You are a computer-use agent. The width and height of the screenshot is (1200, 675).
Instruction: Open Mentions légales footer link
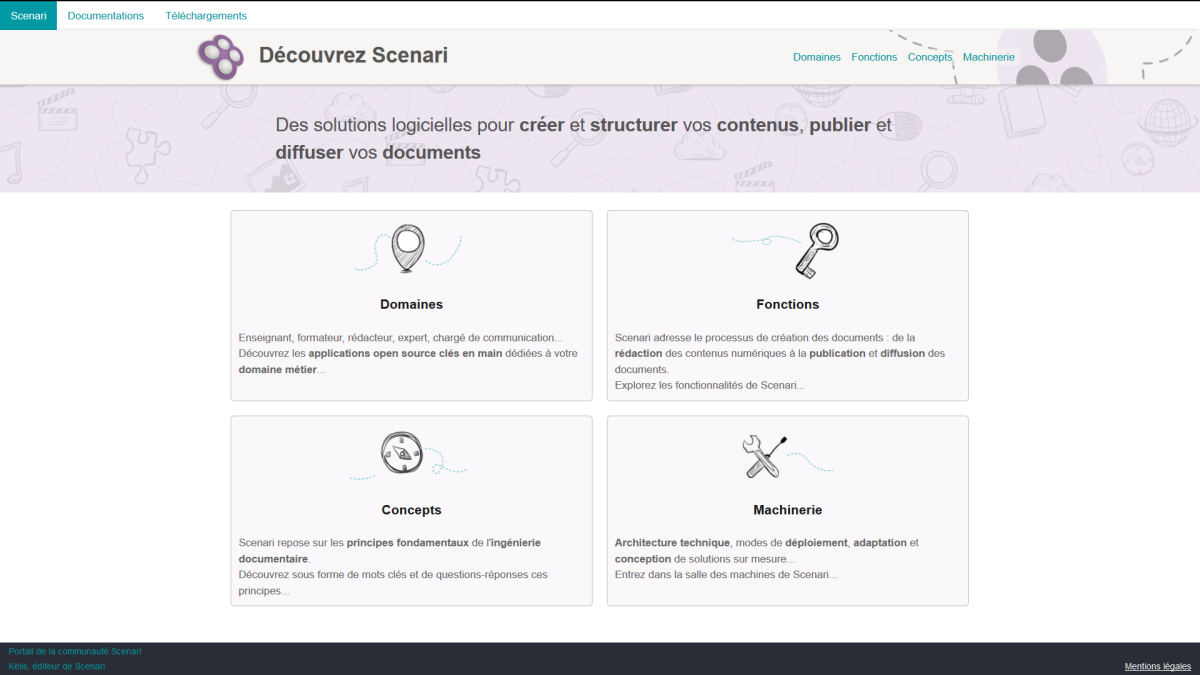1158,666
